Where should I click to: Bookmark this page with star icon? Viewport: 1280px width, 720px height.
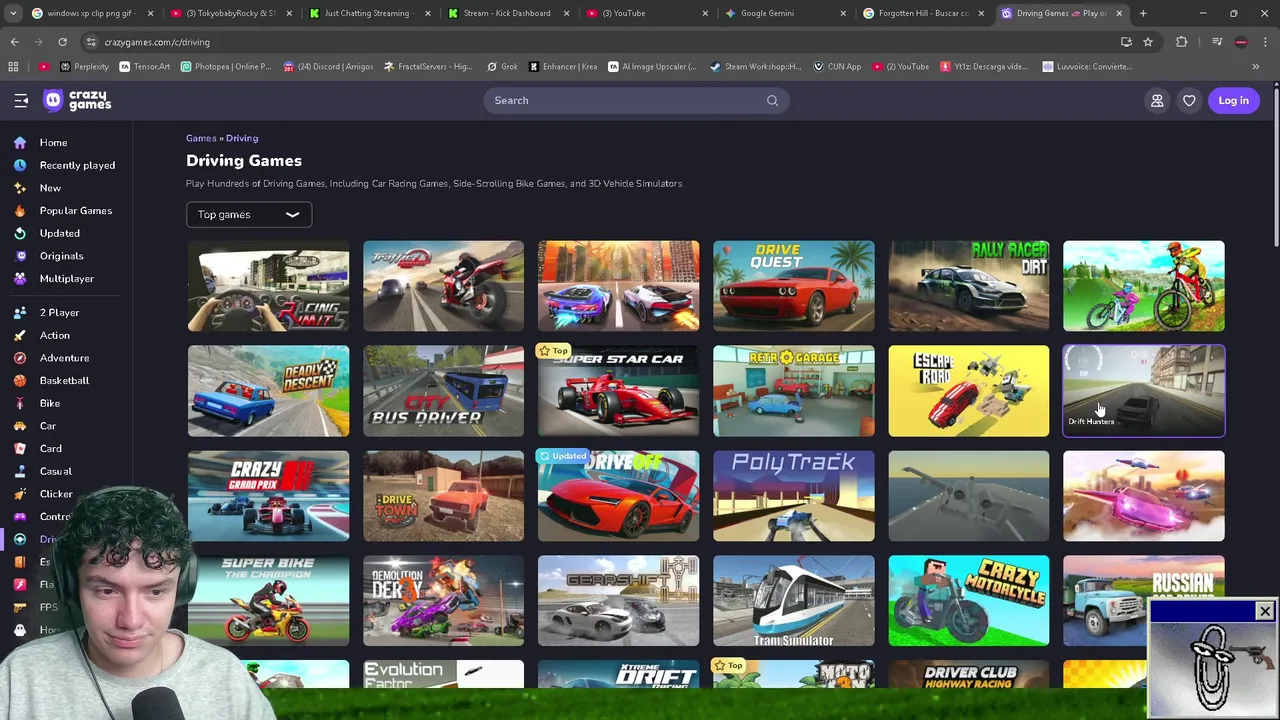point(1148,42)
